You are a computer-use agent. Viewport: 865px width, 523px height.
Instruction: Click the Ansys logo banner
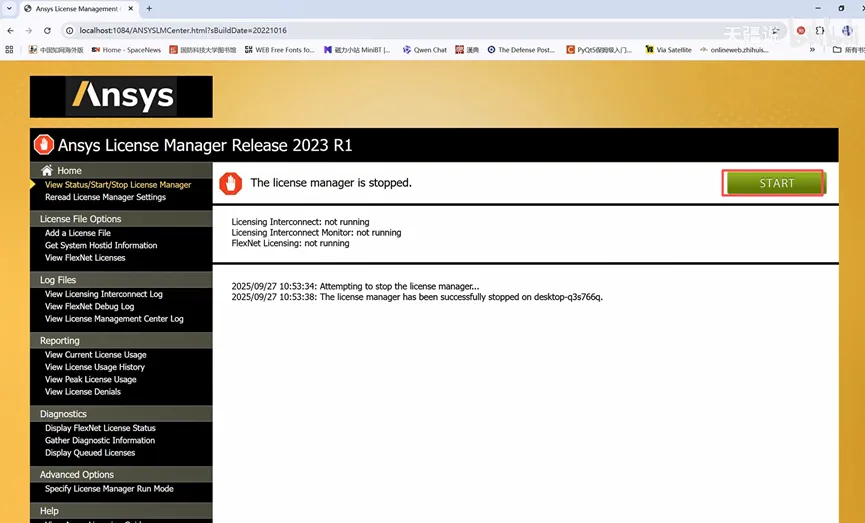(x=121, y=97)
